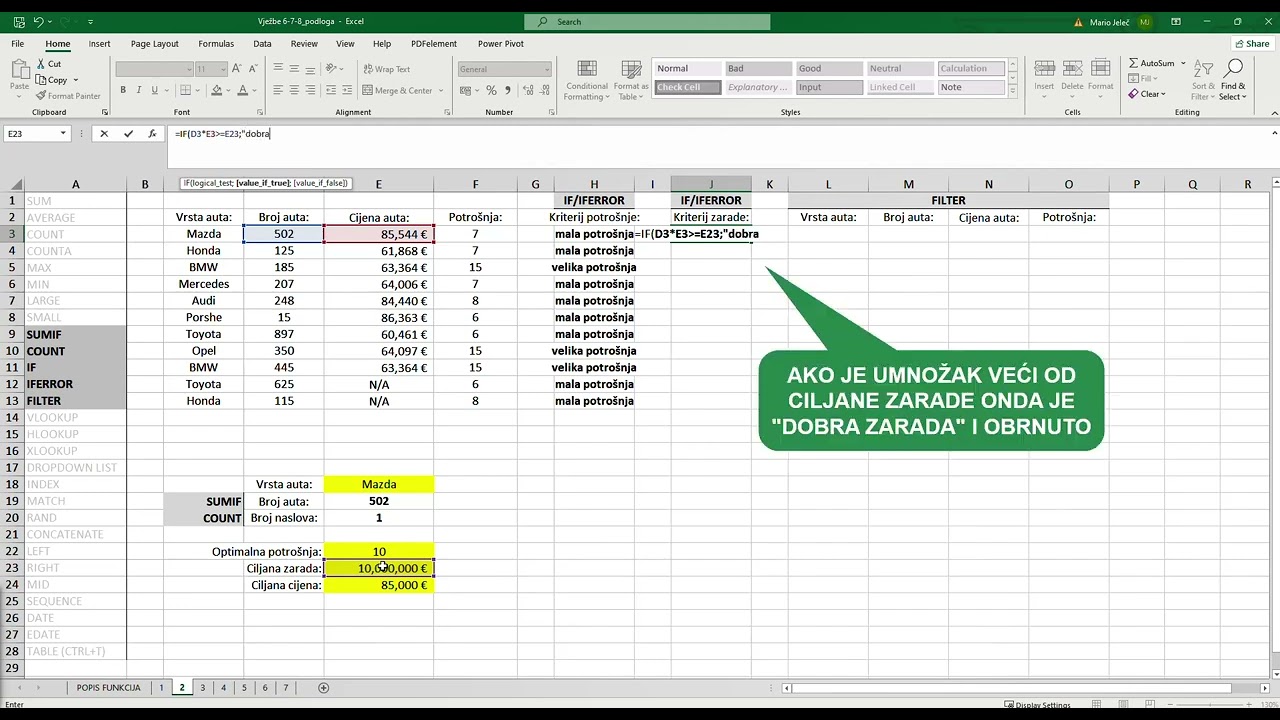
Task: Open the General number format dropdown
Action: 547,69
